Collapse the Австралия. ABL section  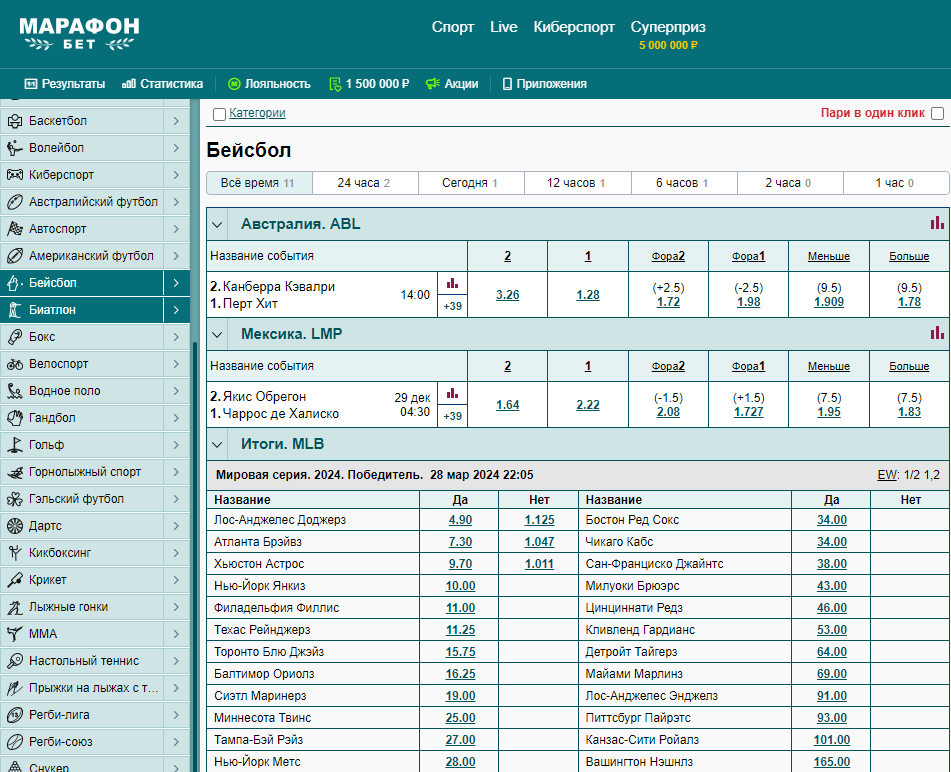217,225
